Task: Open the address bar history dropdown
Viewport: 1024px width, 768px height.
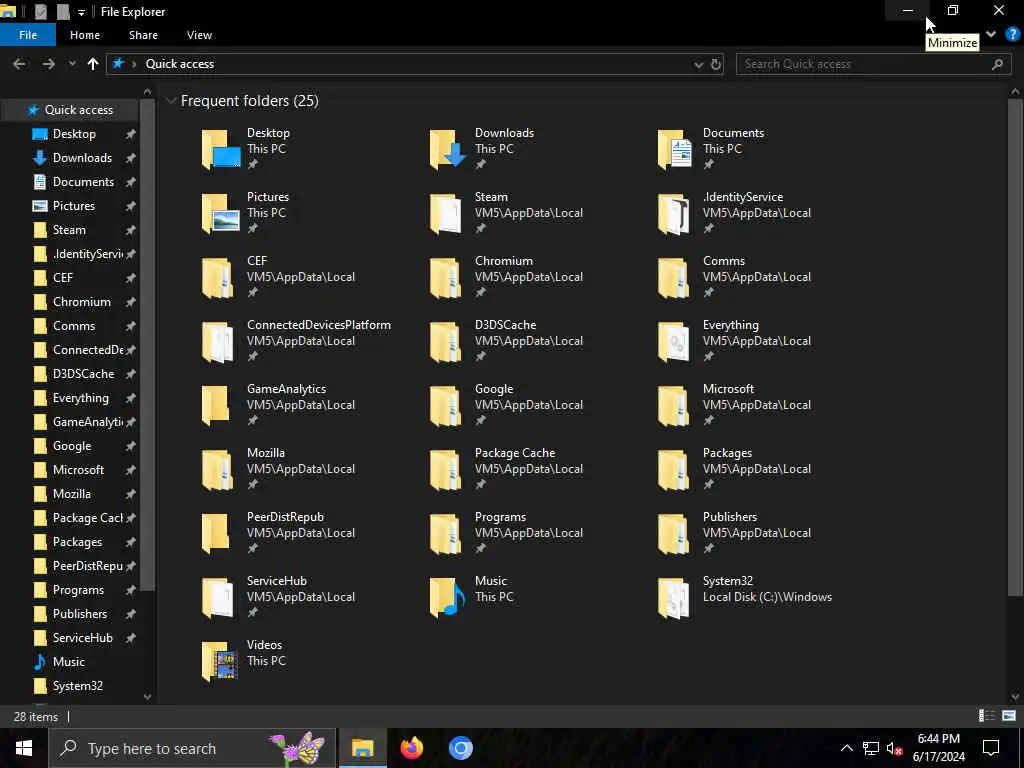Action: tap(698, 64)
